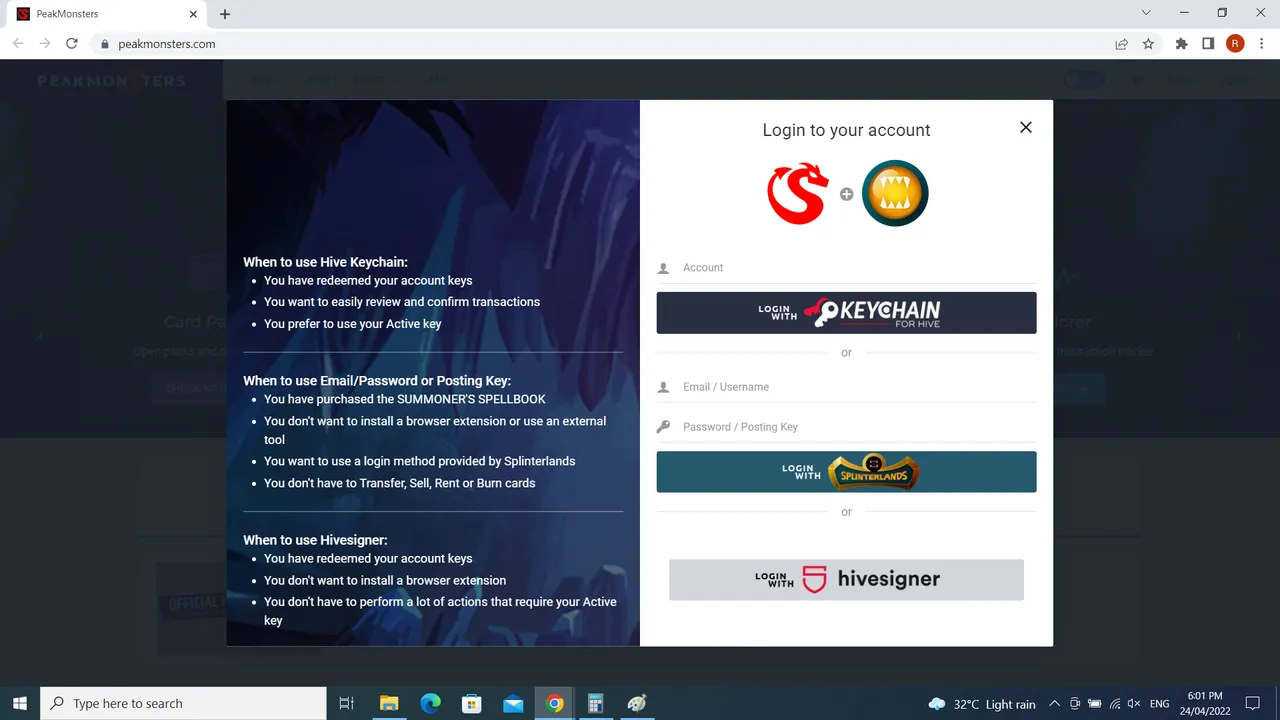Click the Windows taskbar search box

click(x=183, y=704)
